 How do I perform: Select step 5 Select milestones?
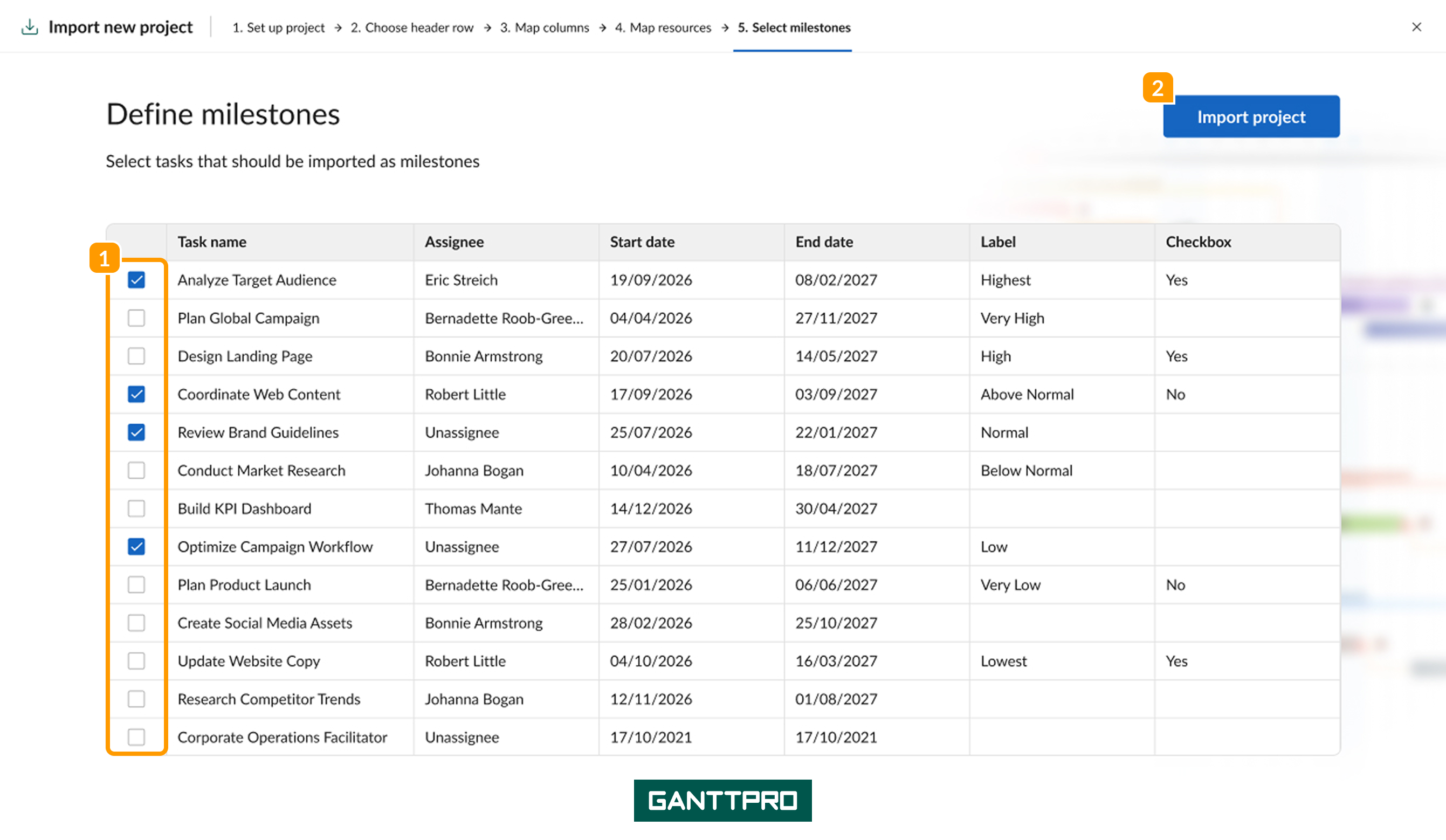point(794,27)
